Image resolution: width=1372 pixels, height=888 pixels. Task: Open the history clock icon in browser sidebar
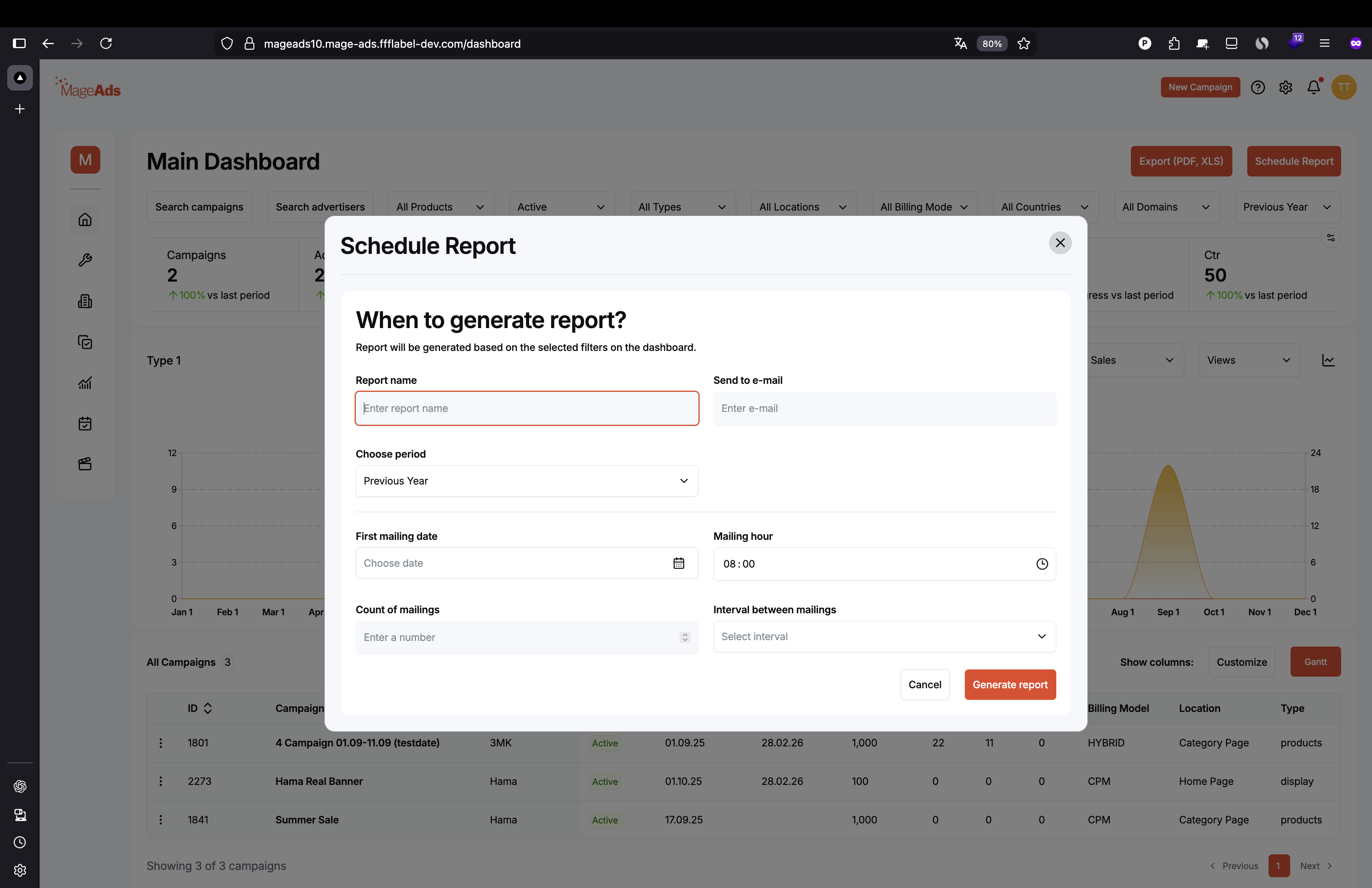click(20, 842)
